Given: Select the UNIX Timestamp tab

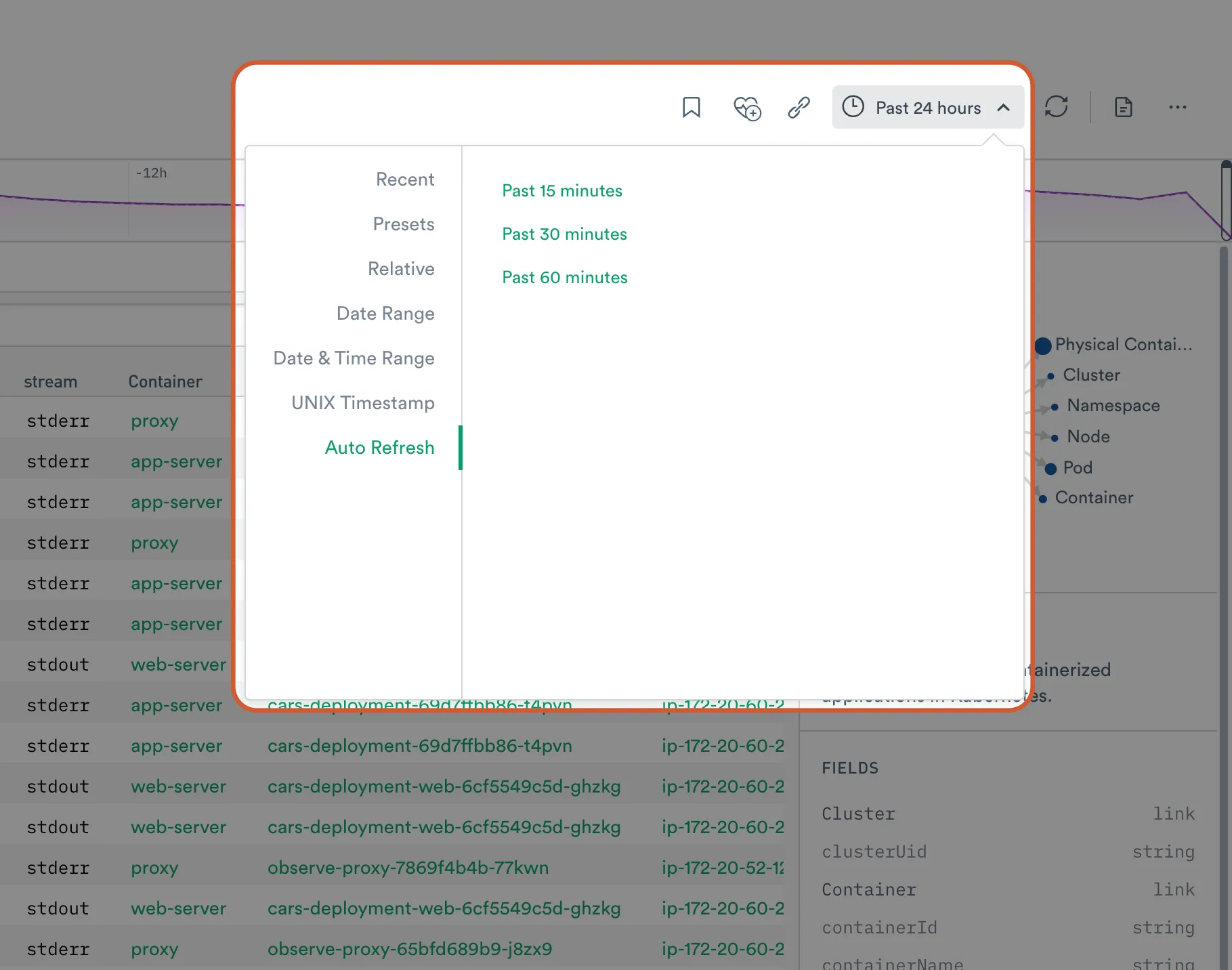Looking at the screenshot, I should click(x=363, y=403).
